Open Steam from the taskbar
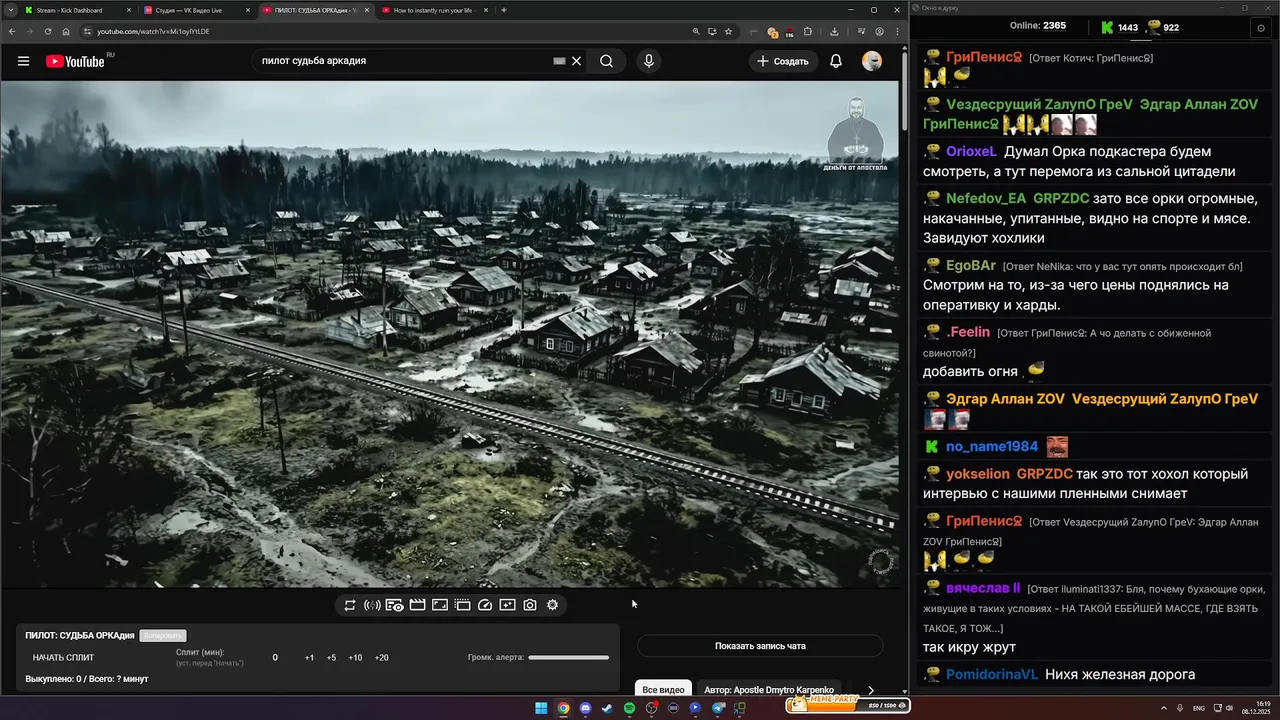This screenshot has height=720, width=1280. [607, 708]
